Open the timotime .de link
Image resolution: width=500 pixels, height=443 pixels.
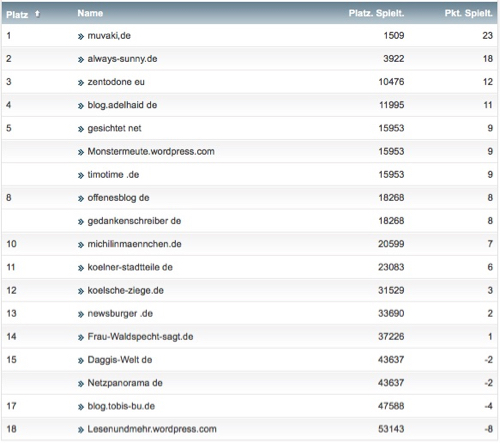point(113,174)
